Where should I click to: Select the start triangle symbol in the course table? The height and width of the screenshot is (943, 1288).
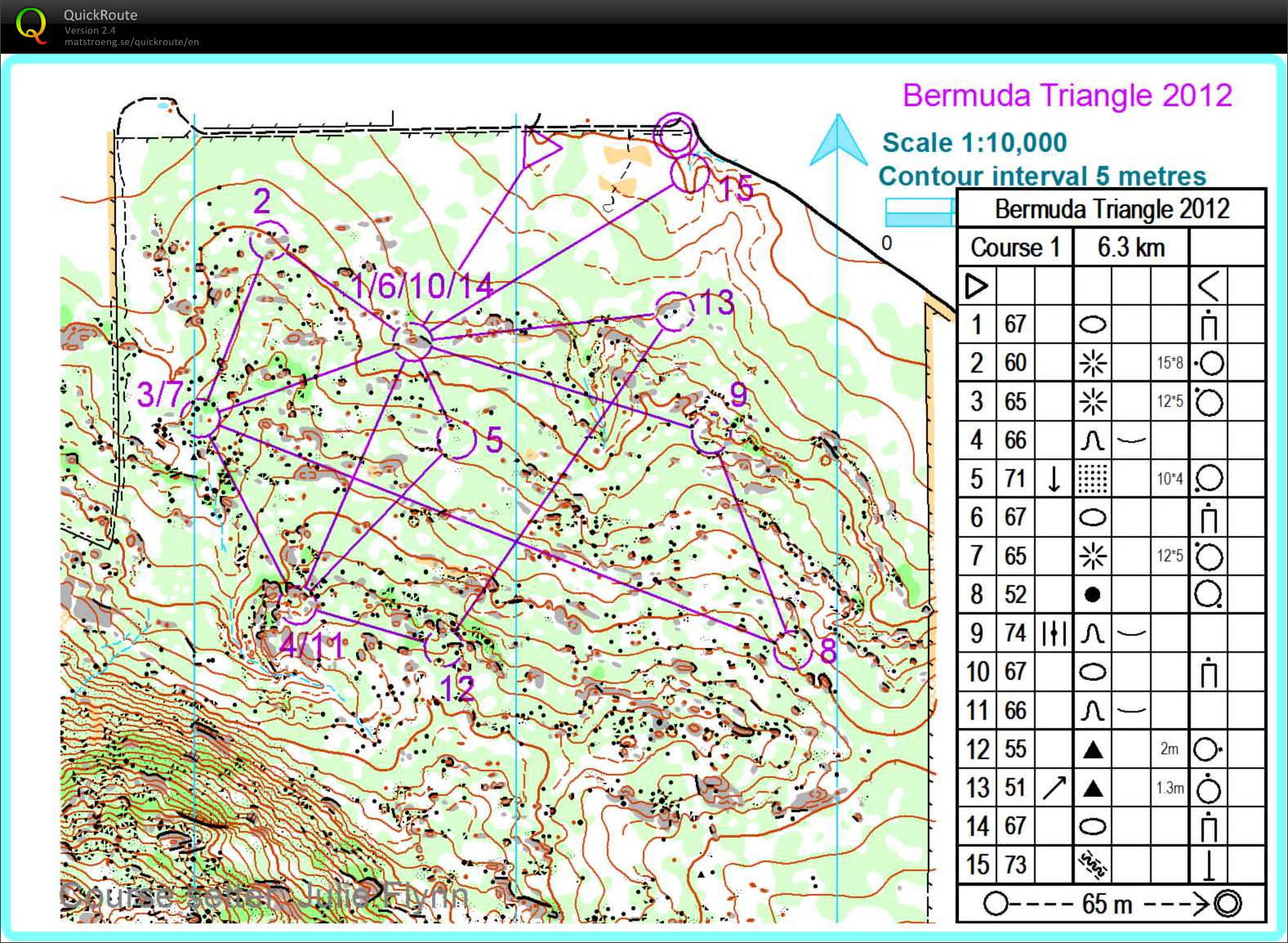[x=976, y=286]
